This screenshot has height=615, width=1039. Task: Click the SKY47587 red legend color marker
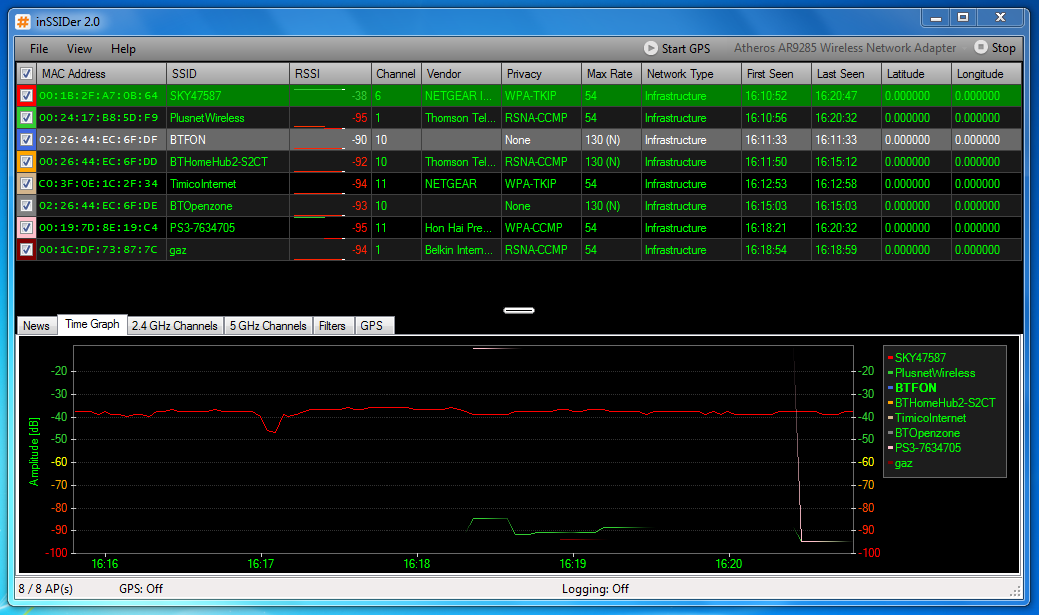(891, 358)
